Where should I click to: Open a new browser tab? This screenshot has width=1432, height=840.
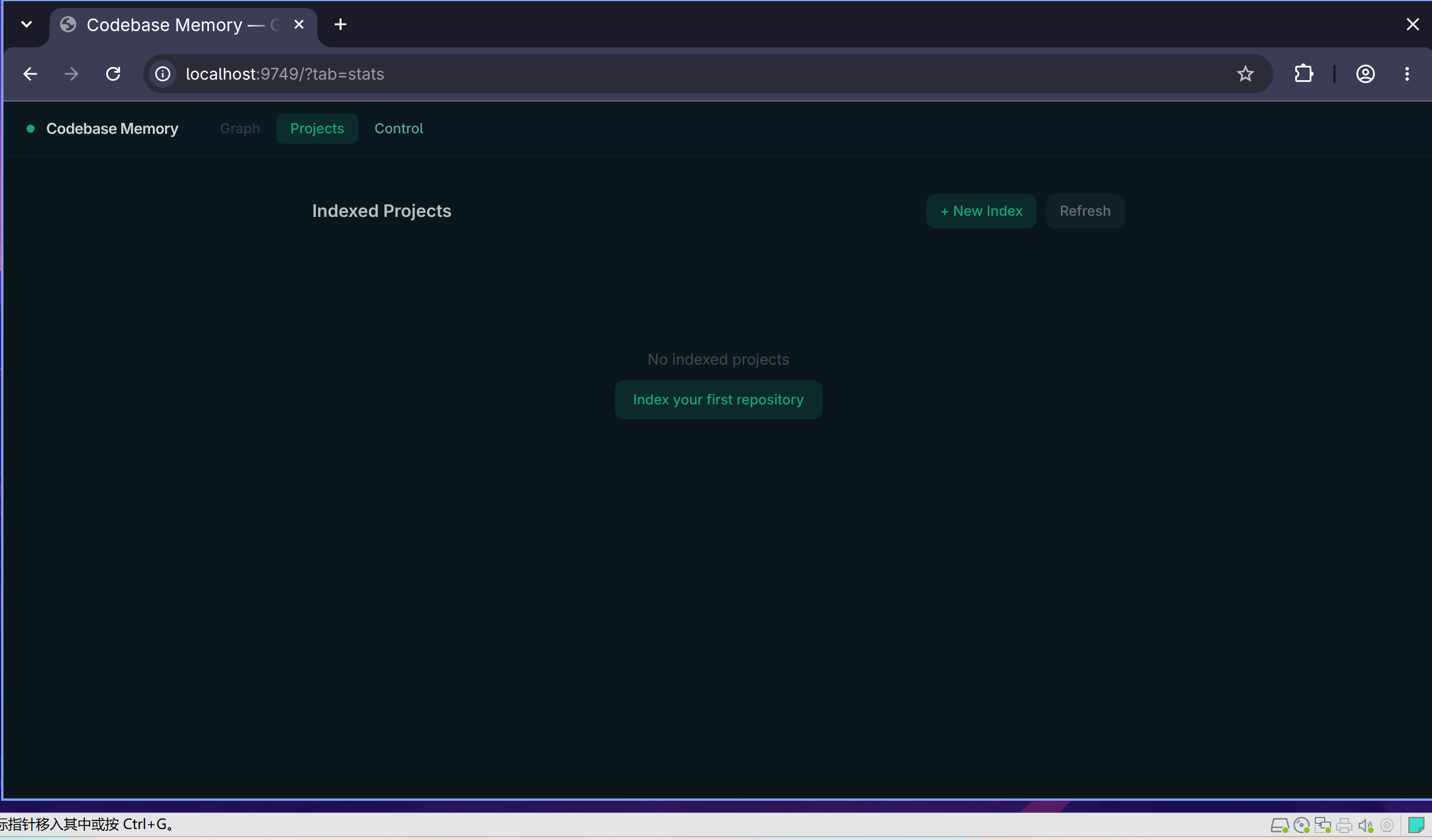[x=341, y=24]
